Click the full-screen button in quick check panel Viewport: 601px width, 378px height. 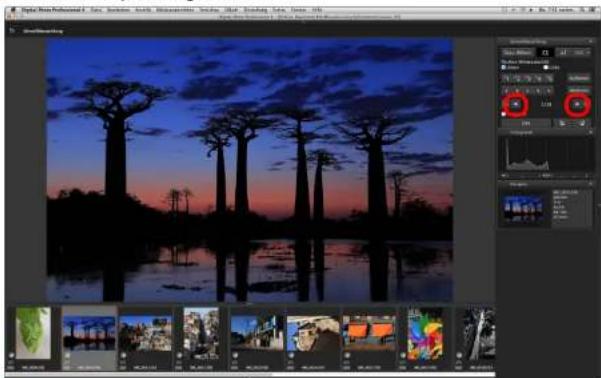pos(517,53)
